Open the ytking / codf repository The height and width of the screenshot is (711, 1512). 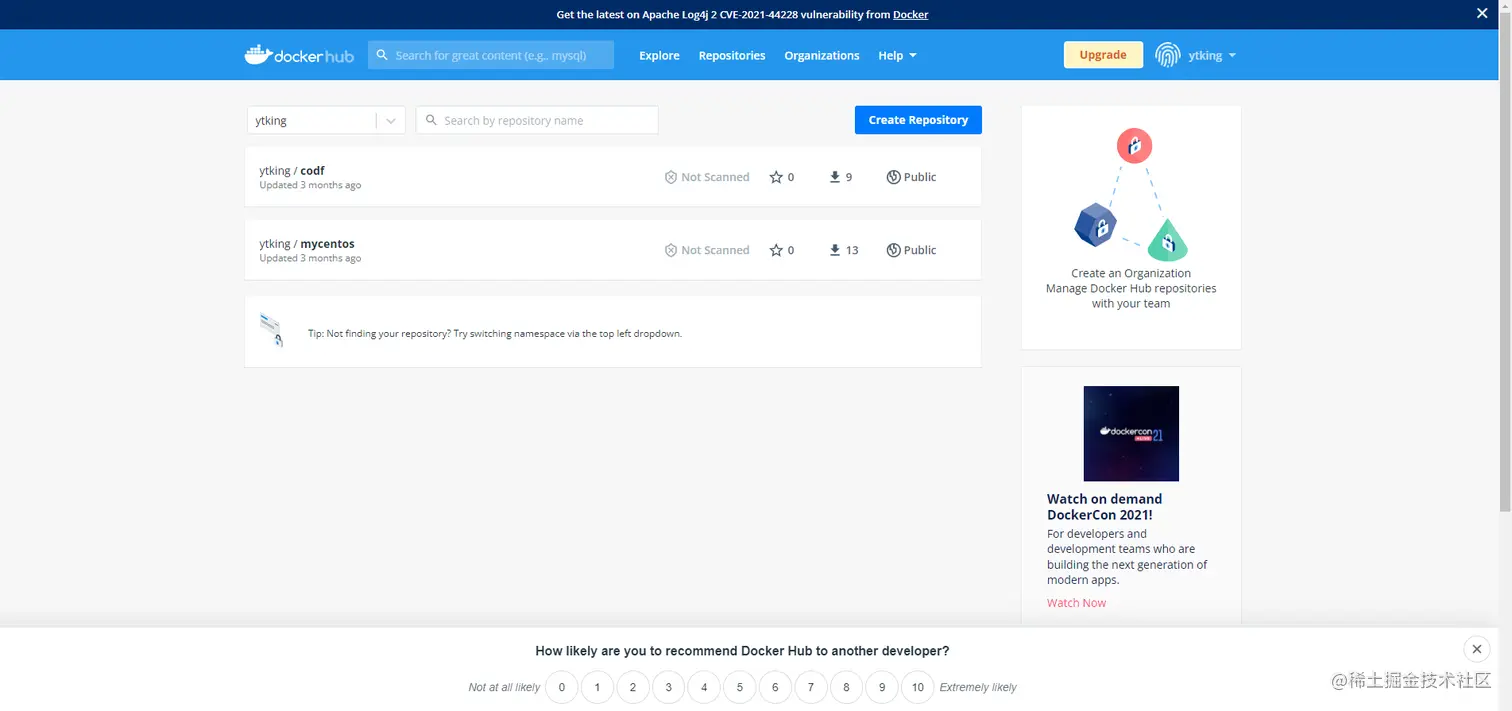[292, 170]
